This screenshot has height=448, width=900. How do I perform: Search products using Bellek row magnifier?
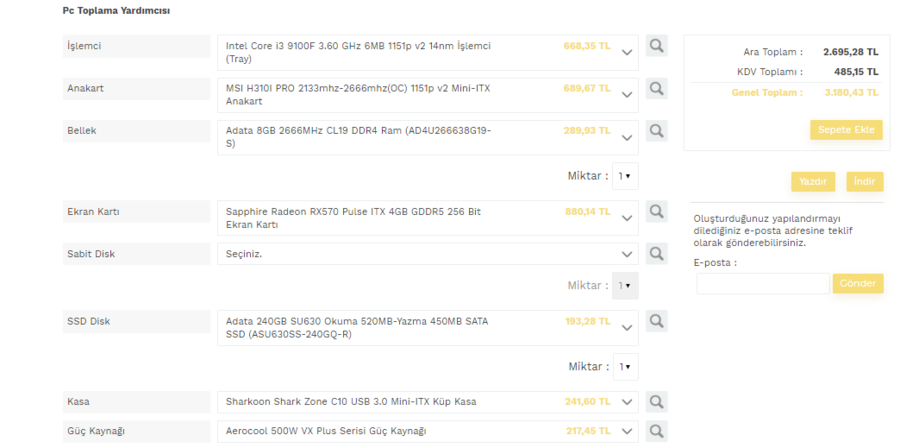pyautogui.click(x=656, y=130)
